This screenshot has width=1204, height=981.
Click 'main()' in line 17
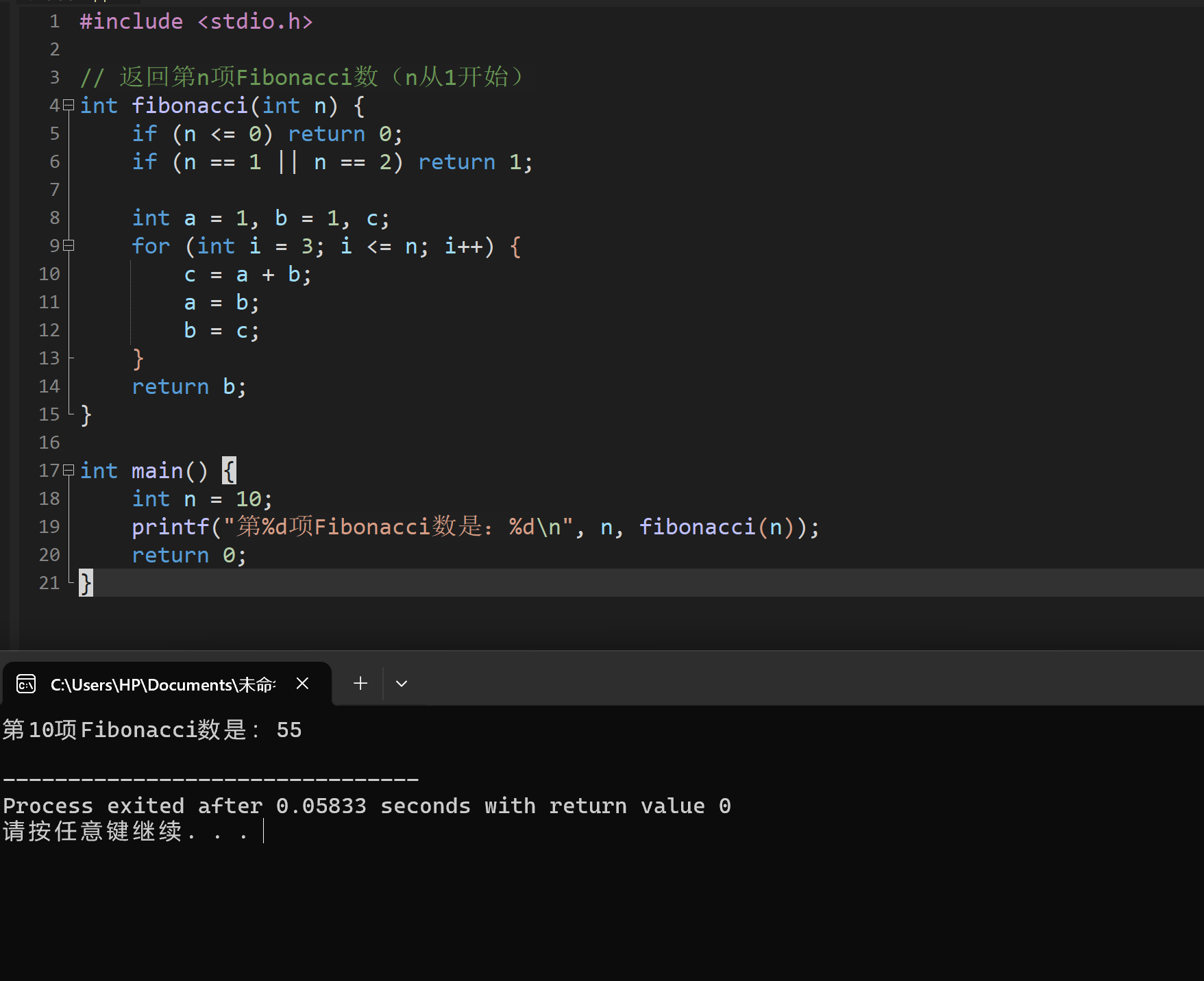[x=170, y=471]
